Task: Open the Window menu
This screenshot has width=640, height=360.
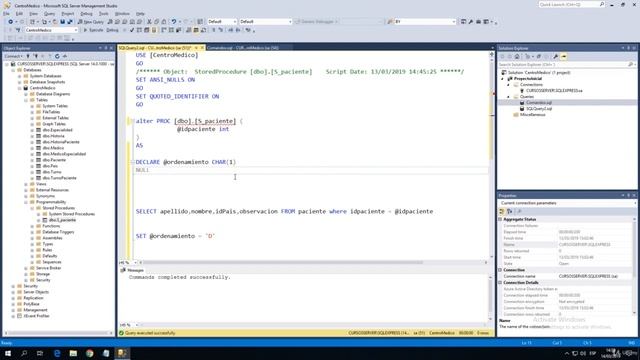Action: 122,13
